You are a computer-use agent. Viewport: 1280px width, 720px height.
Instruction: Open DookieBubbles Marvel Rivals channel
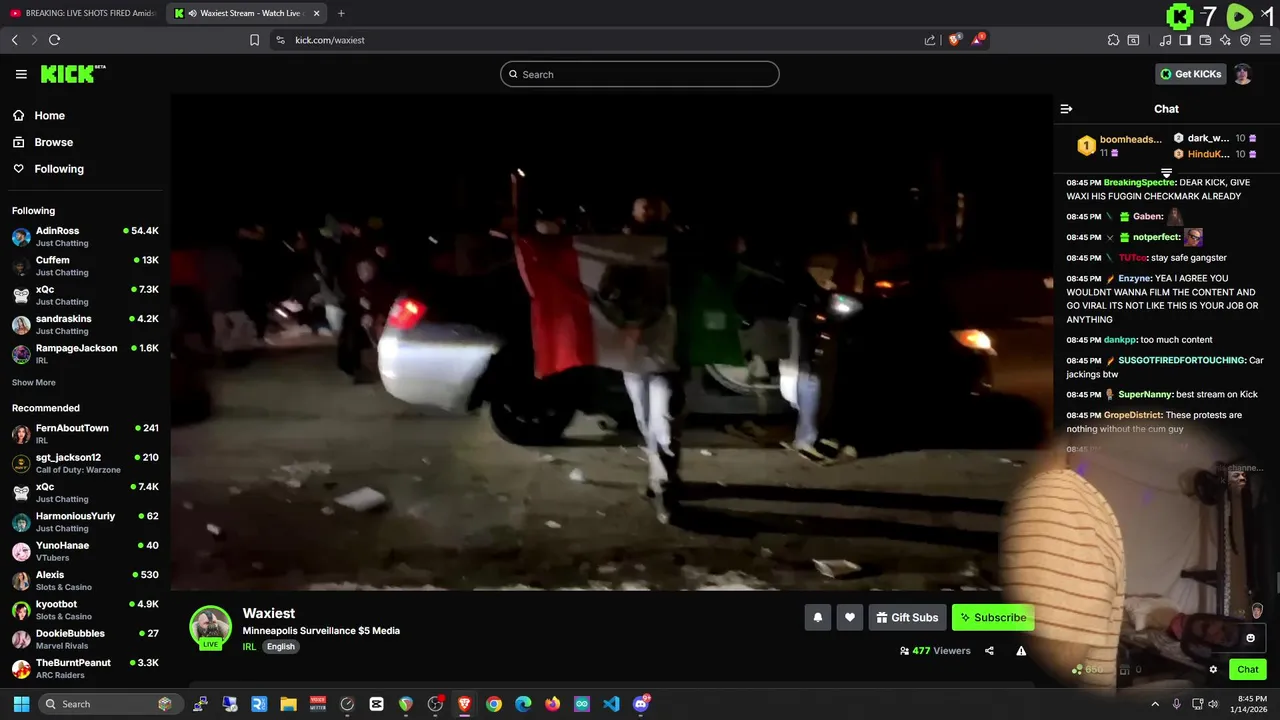pyautogui.click(x=85, y=639)
